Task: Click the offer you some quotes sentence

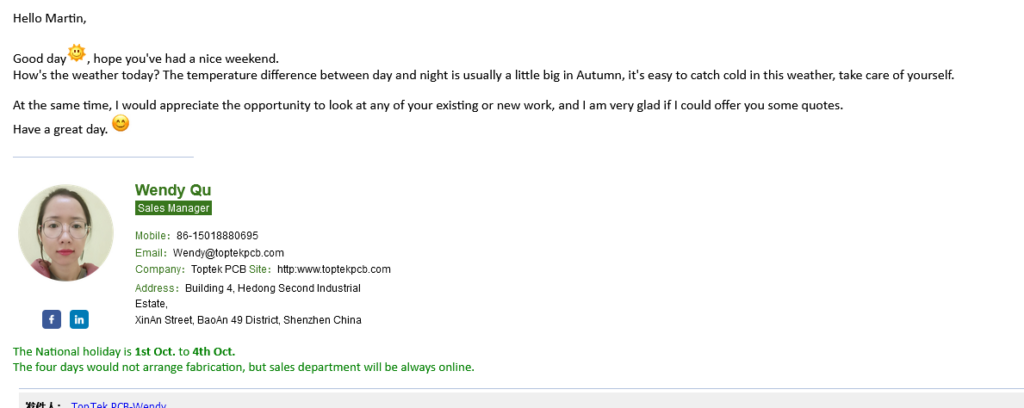Action: [x=428, y=104]
